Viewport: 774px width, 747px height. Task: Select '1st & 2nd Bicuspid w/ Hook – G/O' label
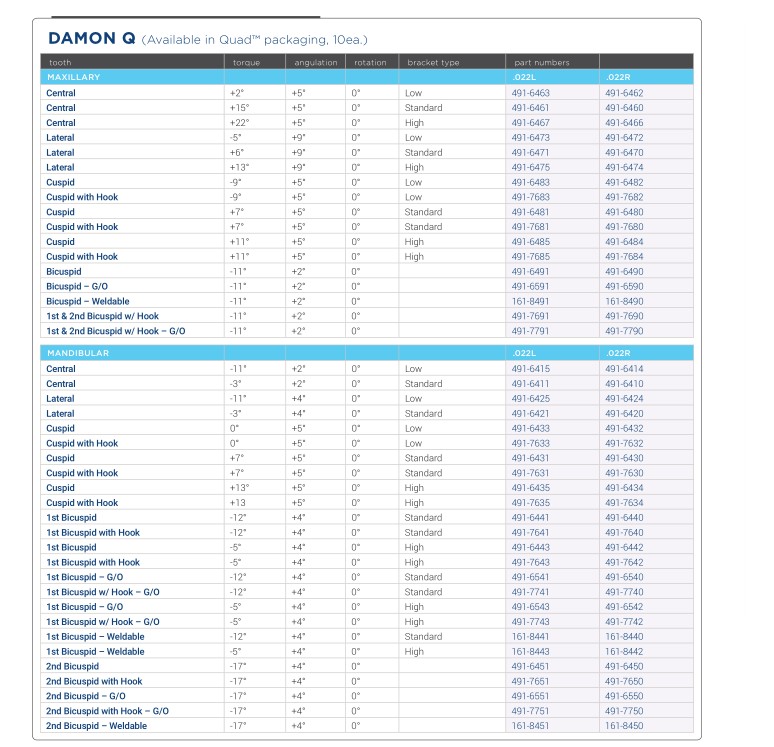116,331
